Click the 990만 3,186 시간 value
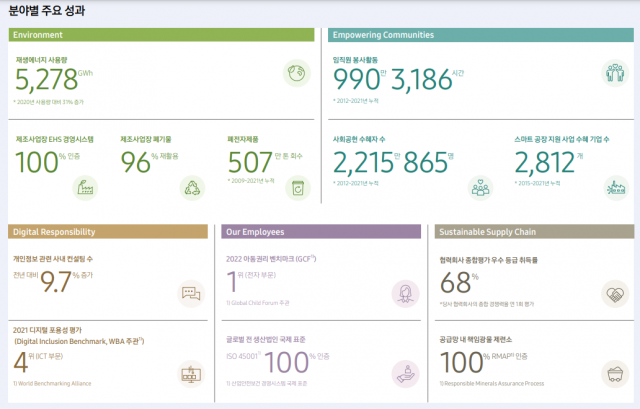 tap(399, 79)
